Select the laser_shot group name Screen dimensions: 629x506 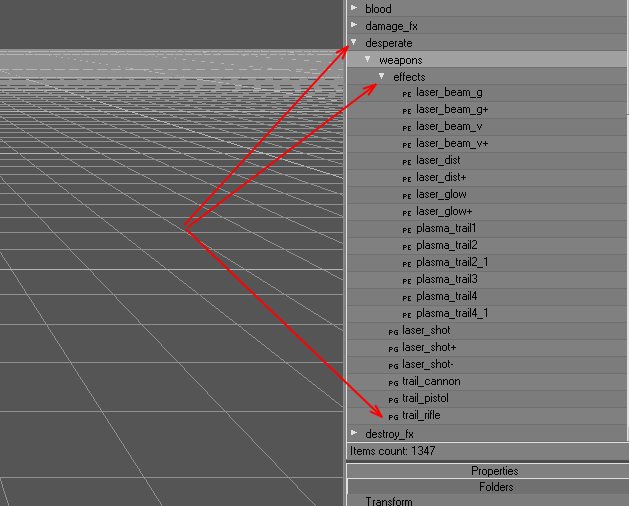click(x=426, y=330)
